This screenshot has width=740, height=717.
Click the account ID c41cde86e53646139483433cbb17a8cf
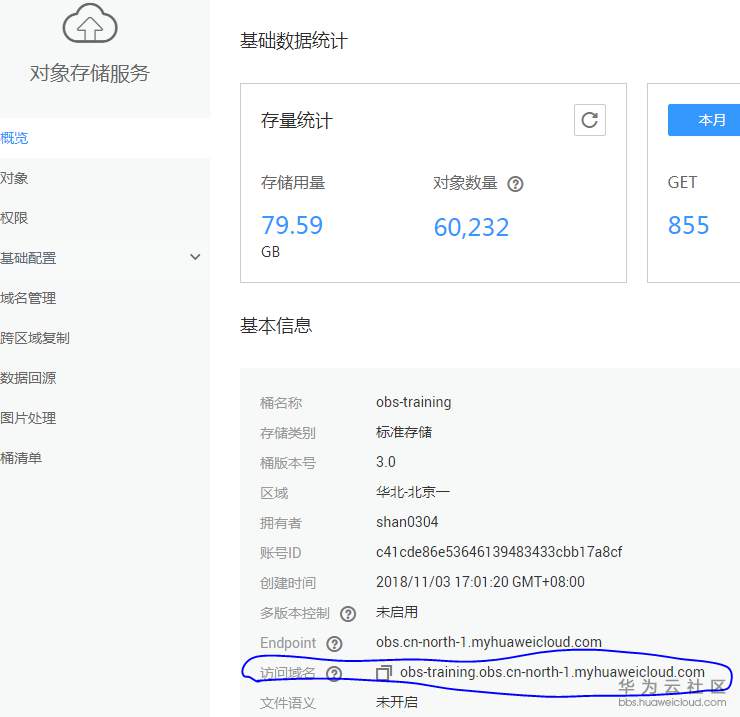(499, 552)
